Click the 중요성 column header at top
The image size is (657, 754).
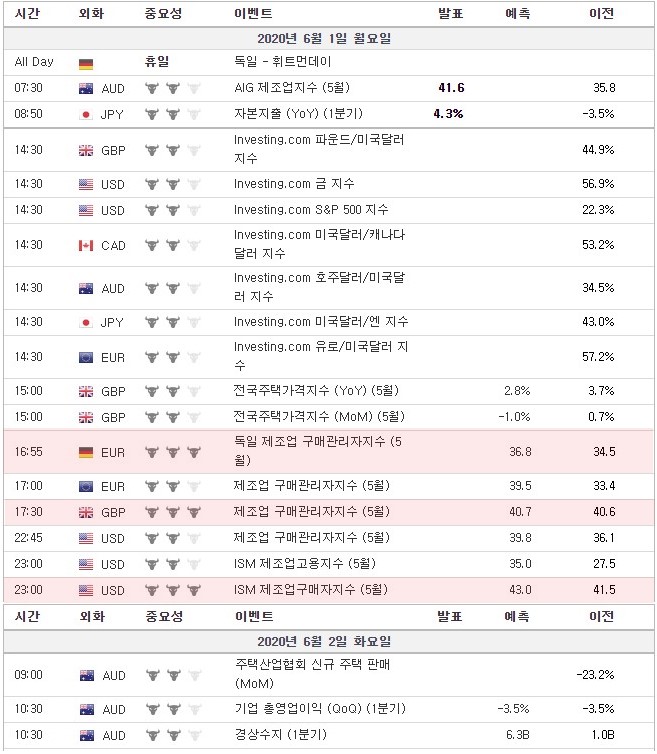pos(164,13)
